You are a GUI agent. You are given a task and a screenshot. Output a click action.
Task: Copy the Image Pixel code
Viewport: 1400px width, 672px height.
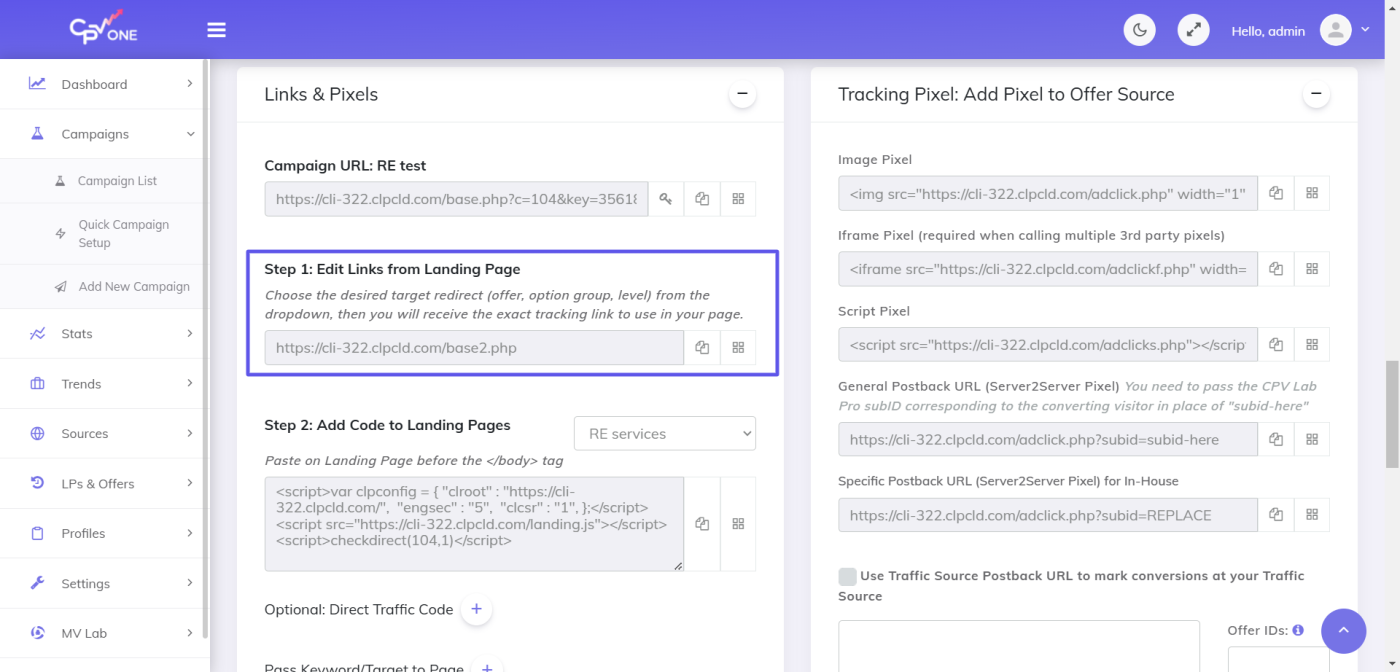click(x=1276, y=193)
